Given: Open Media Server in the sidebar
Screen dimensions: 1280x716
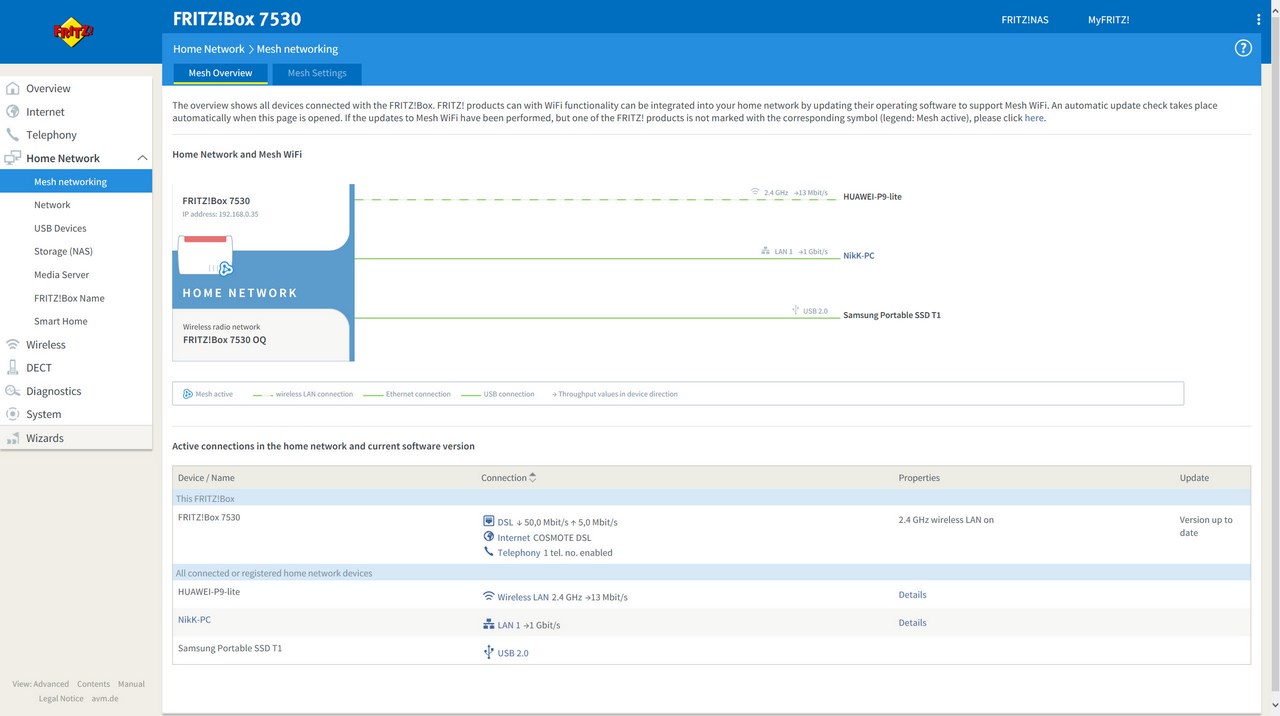Looking at the screenshot, I should 61,275.
